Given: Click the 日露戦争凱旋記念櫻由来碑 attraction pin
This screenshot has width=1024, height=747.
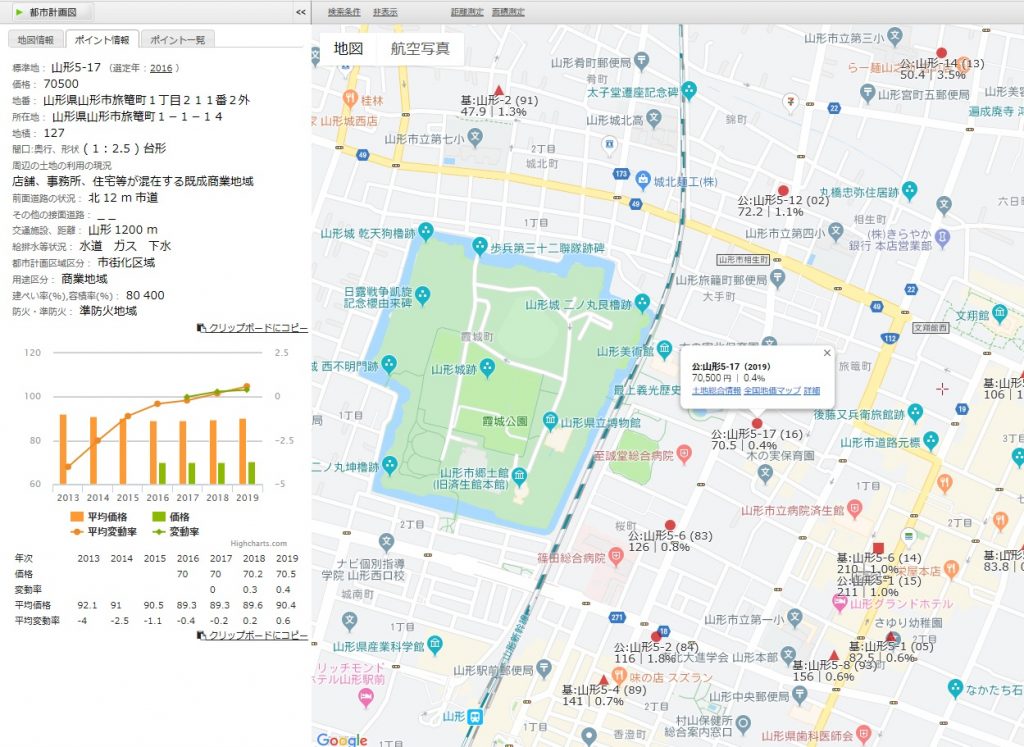Looking at the screenshot, I should point(423,296).
